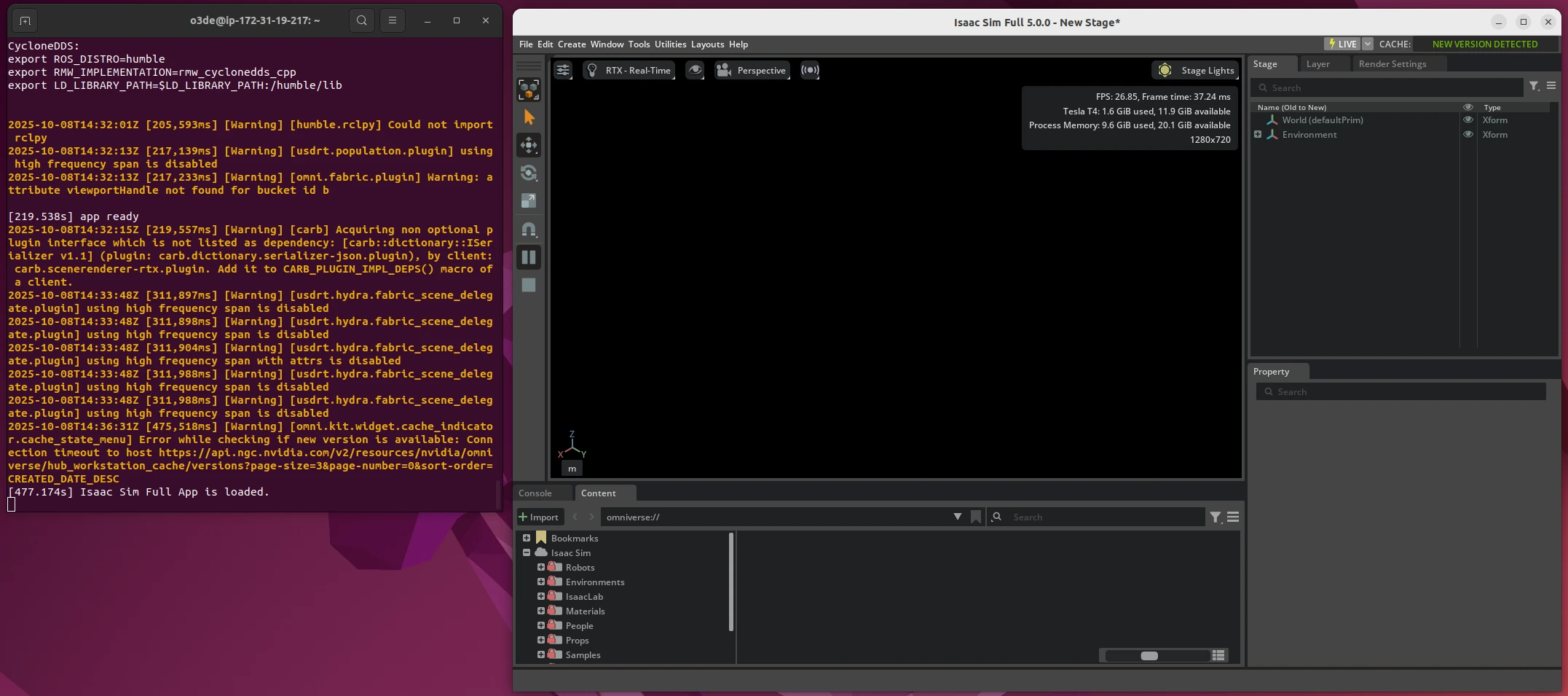The image size is (1568, 696).
Task: Open the viewport settings sliders icon
Action: click(563, 70)
